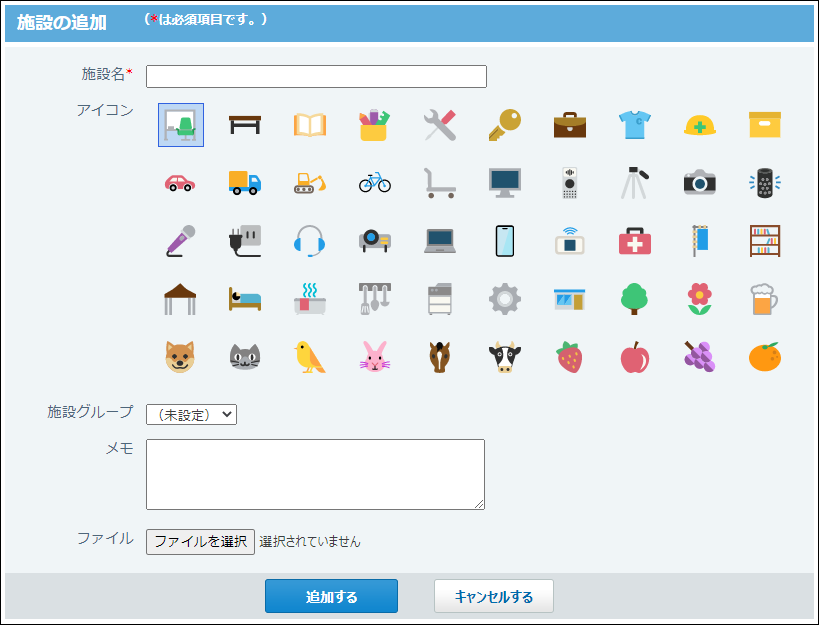Image resolution: width=819 pixels, height=625 pixels.
Task: Choose the strawberry icon
Action: click(570, 357)
